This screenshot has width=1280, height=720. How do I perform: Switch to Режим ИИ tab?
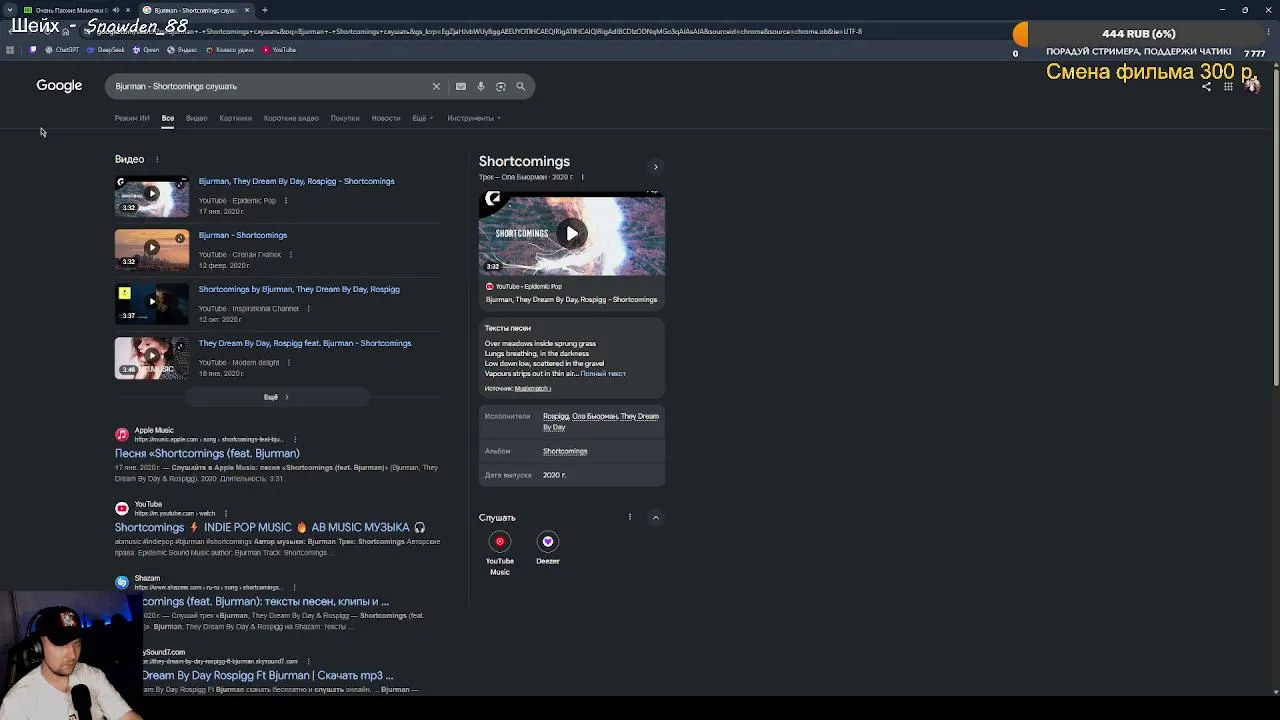[x=132, y=118]
